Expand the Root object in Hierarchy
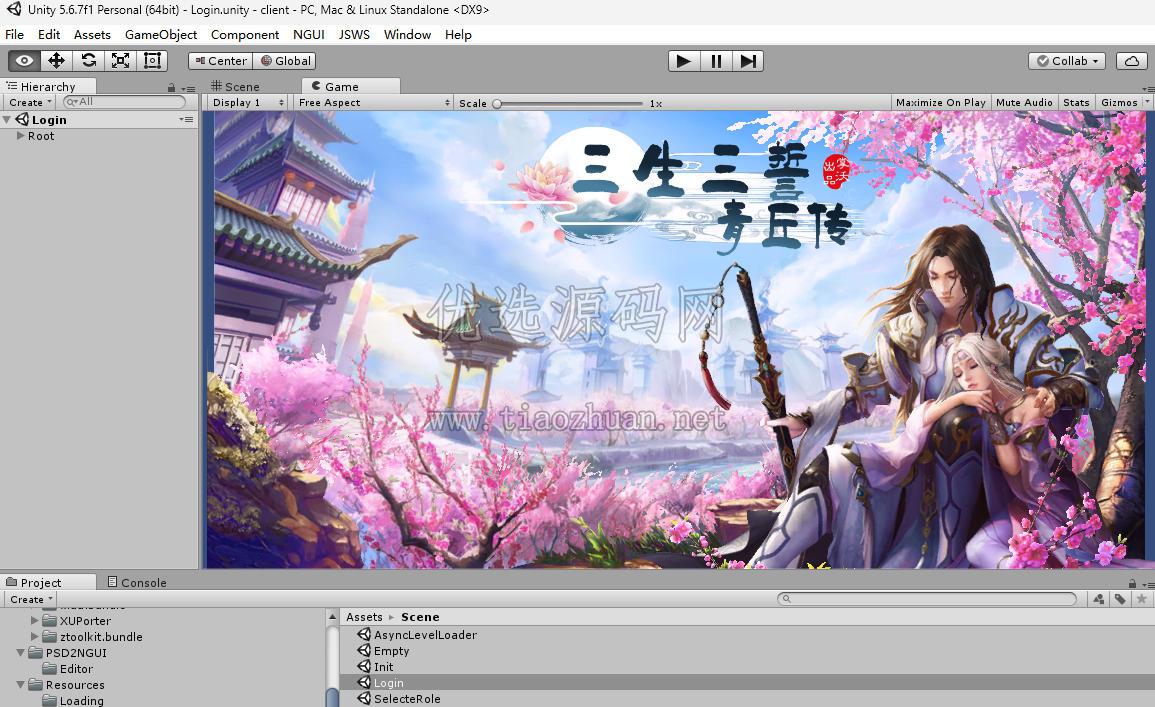The width and height of the screenshot is (1155, 707). [21, 136]
